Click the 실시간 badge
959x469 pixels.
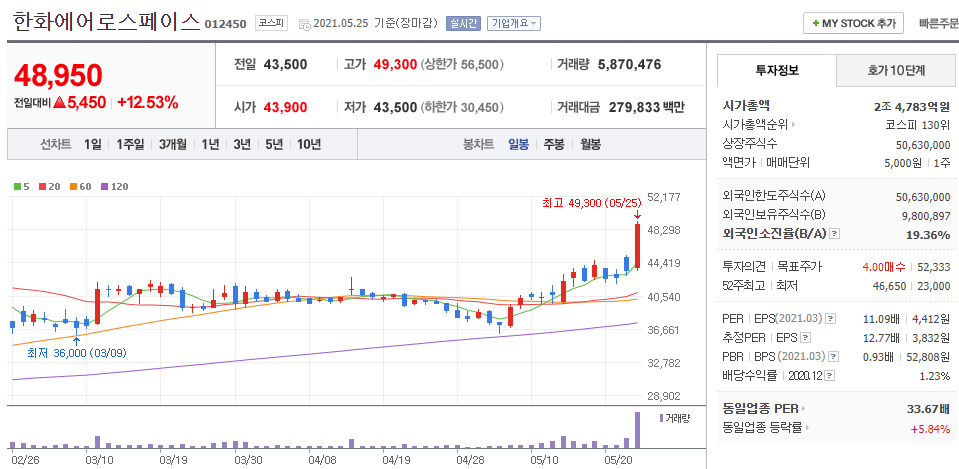[x=464, y=23]
